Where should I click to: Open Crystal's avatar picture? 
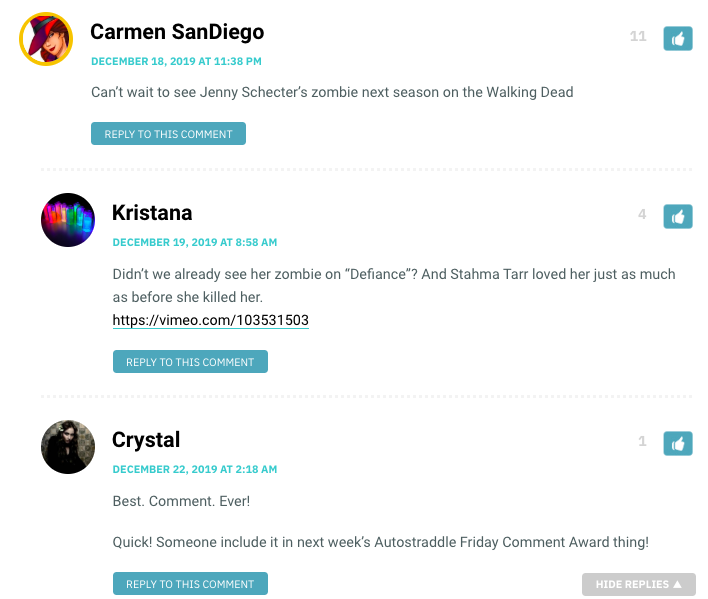point(68,447)
